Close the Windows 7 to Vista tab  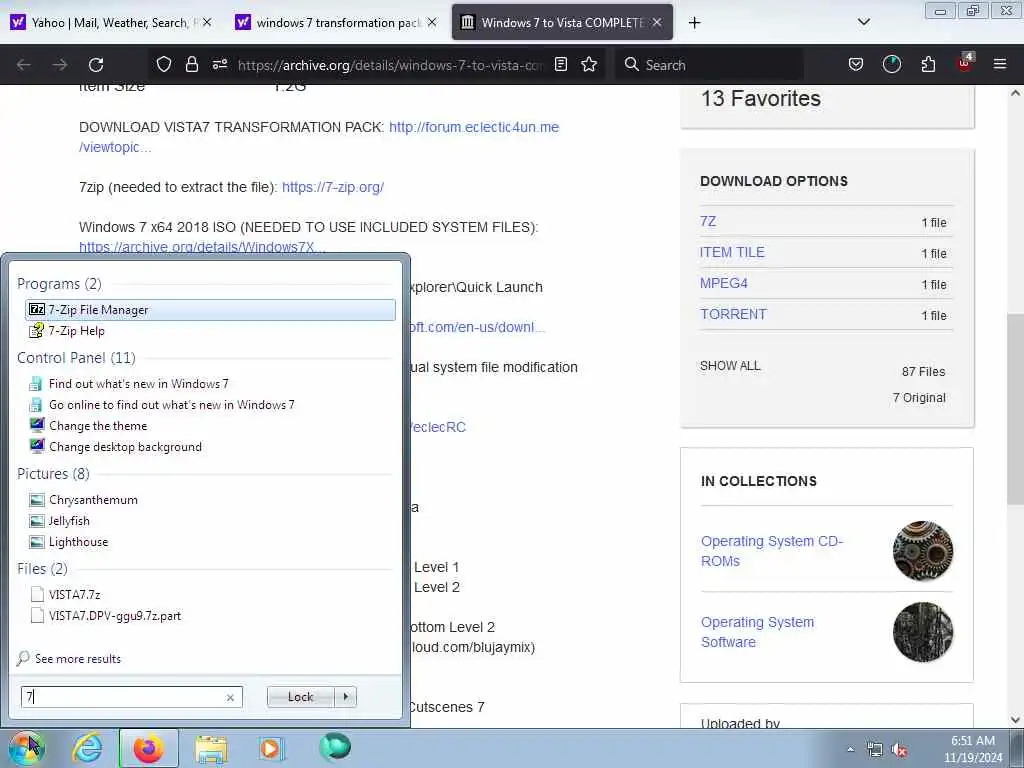pos(657,22)
